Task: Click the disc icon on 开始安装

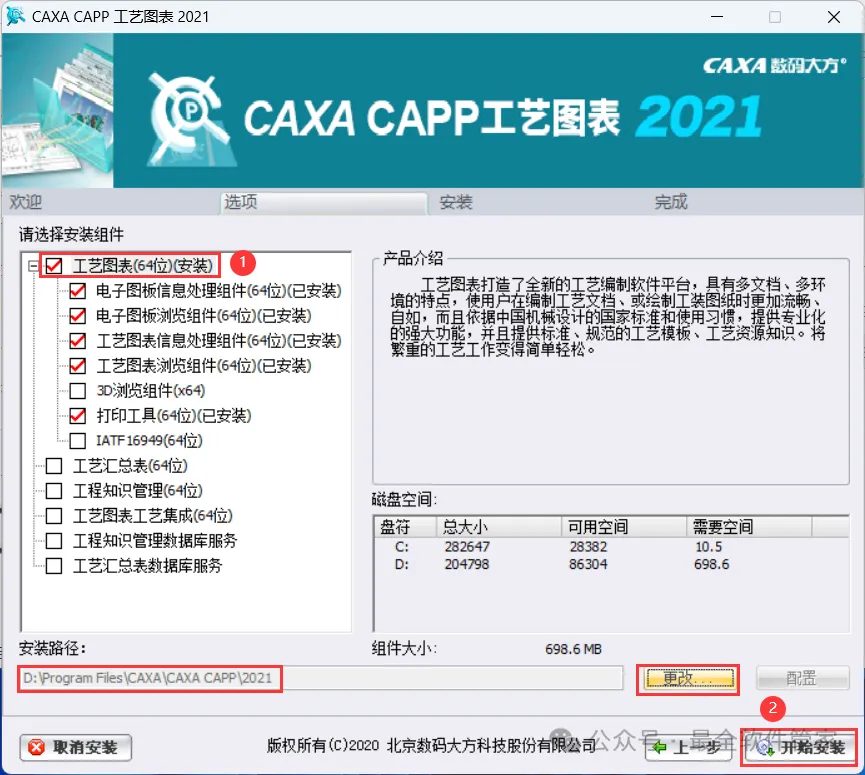Action: (765, 748)
